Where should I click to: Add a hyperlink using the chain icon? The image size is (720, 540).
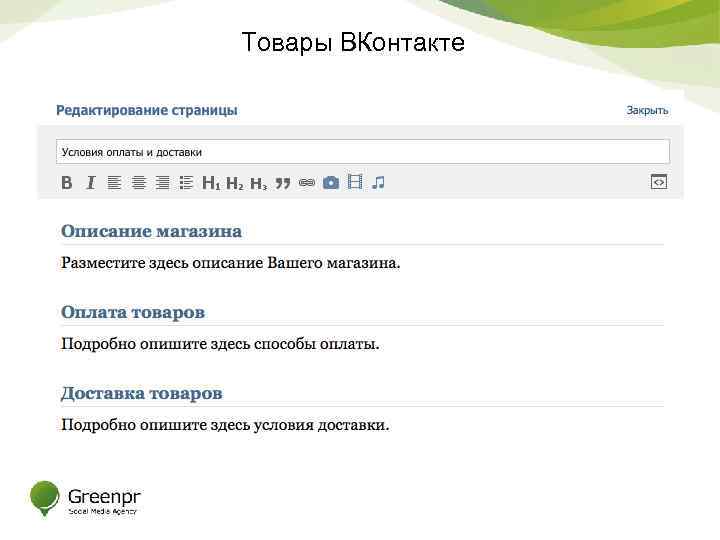307,183
